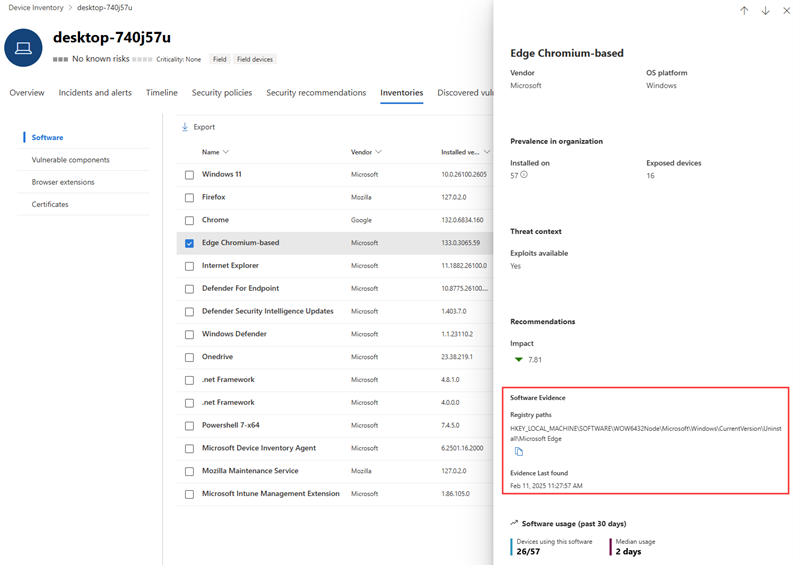800x565 pixels.
Task: Sort by the Name column chevron
Action: click(x=226, y=152)
